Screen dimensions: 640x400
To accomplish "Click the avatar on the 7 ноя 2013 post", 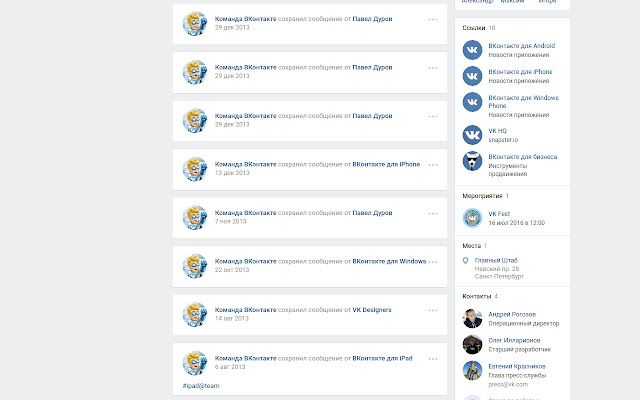I will pyautogui.click(x=195, y=218).
